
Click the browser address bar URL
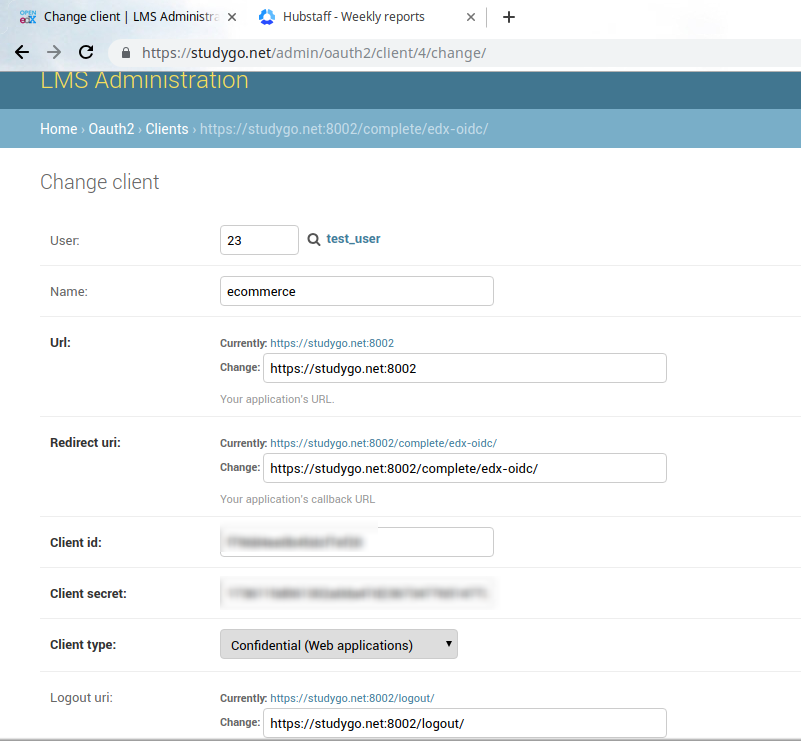[x=314, y=53]
